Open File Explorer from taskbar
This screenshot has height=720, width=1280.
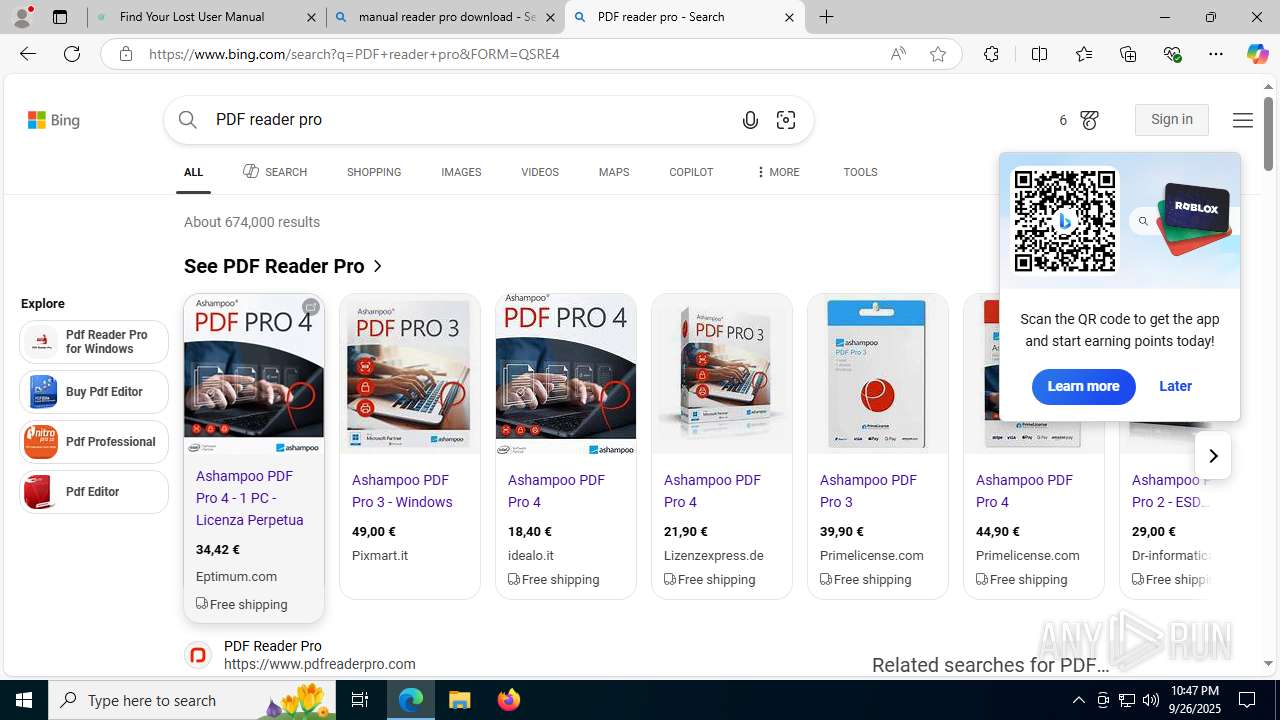pyautogui.click(x=460, y=700)
